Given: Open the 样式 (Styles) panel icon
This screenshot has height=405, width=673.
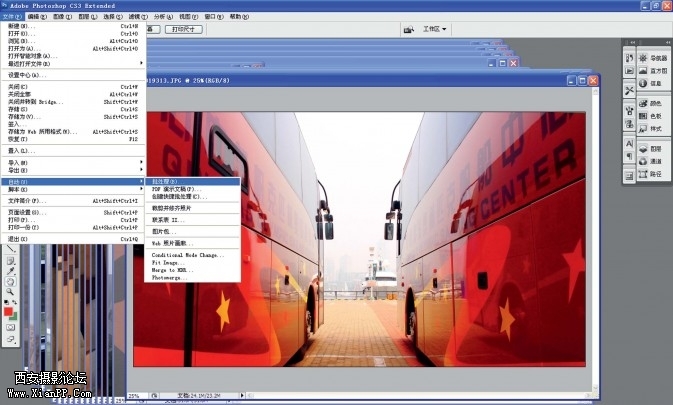Looking at the screenshot, I should (x=651, y=129).
